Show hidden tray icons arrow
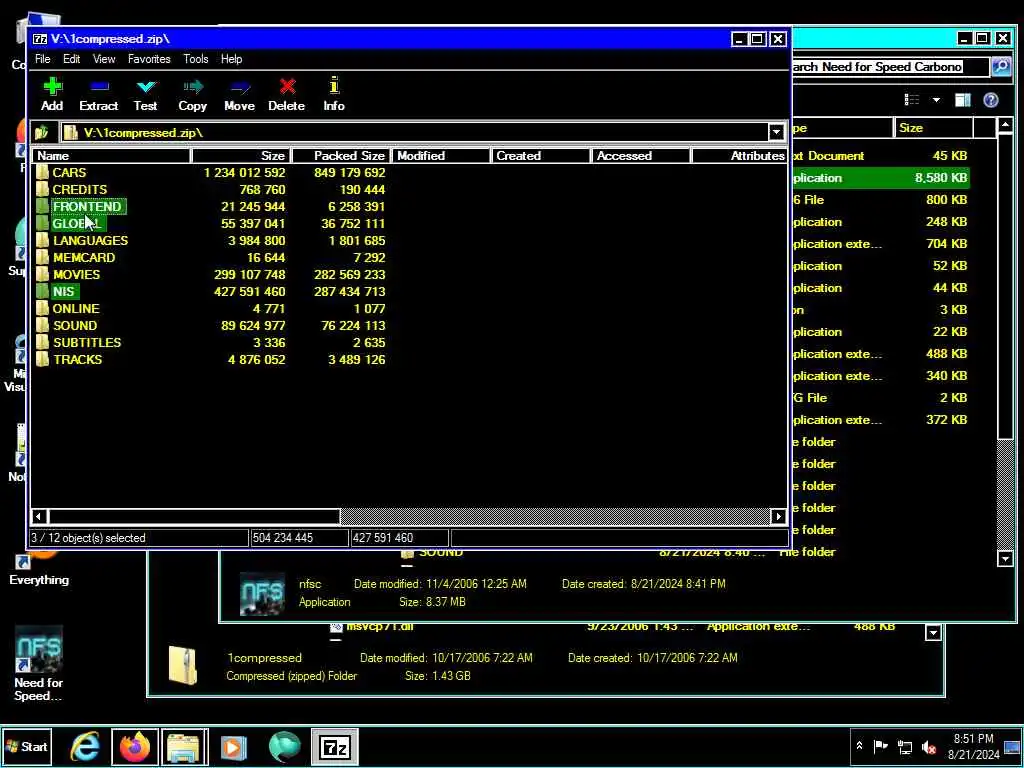1024x768 pixels. point(859,746)
